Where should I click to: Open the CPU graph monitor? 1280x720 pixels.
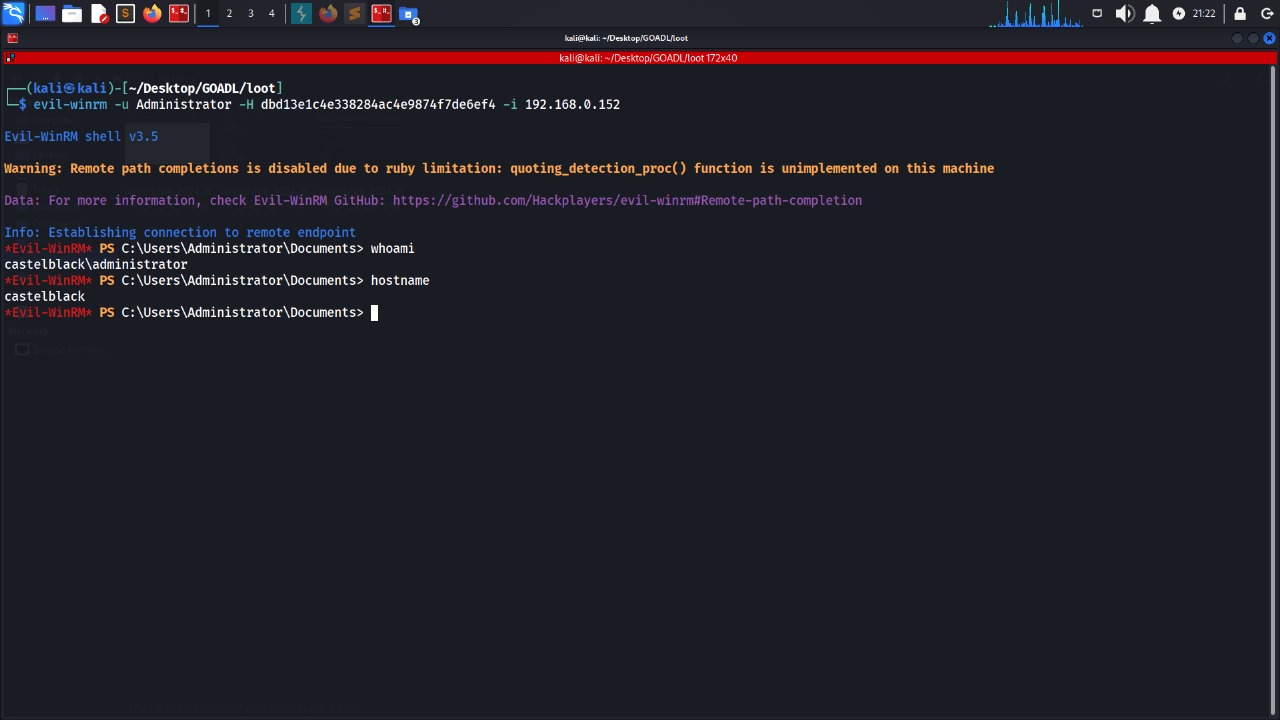(x=1036, y=13)
